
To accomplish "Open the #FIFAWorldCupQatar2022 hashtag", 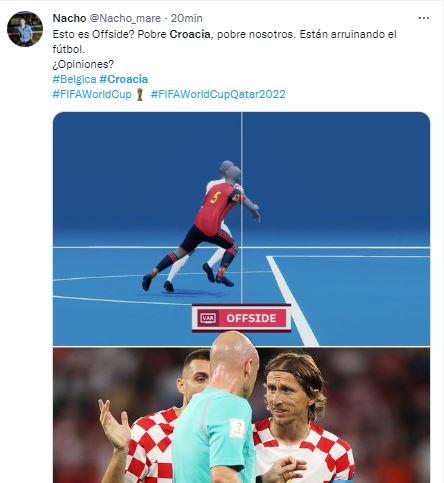I will 218,94.
